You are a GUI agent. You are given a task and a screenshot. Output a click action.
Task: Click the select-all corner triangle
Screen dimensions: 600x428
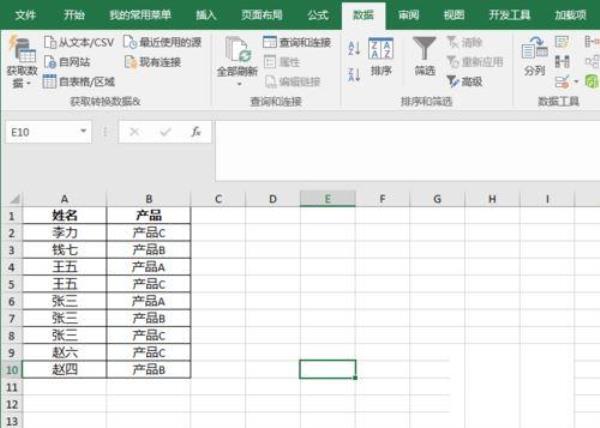click(x=15, y=199)
